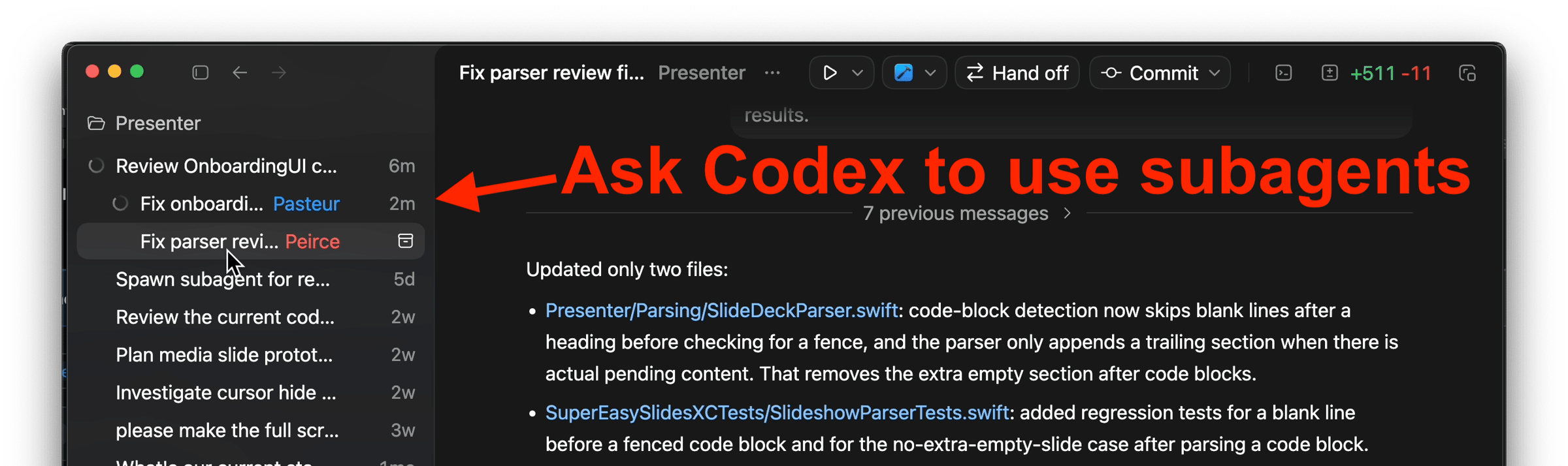This screenshot has width=1568, height=466.
Task: Click the Run play button
Action: click(830, 72)
